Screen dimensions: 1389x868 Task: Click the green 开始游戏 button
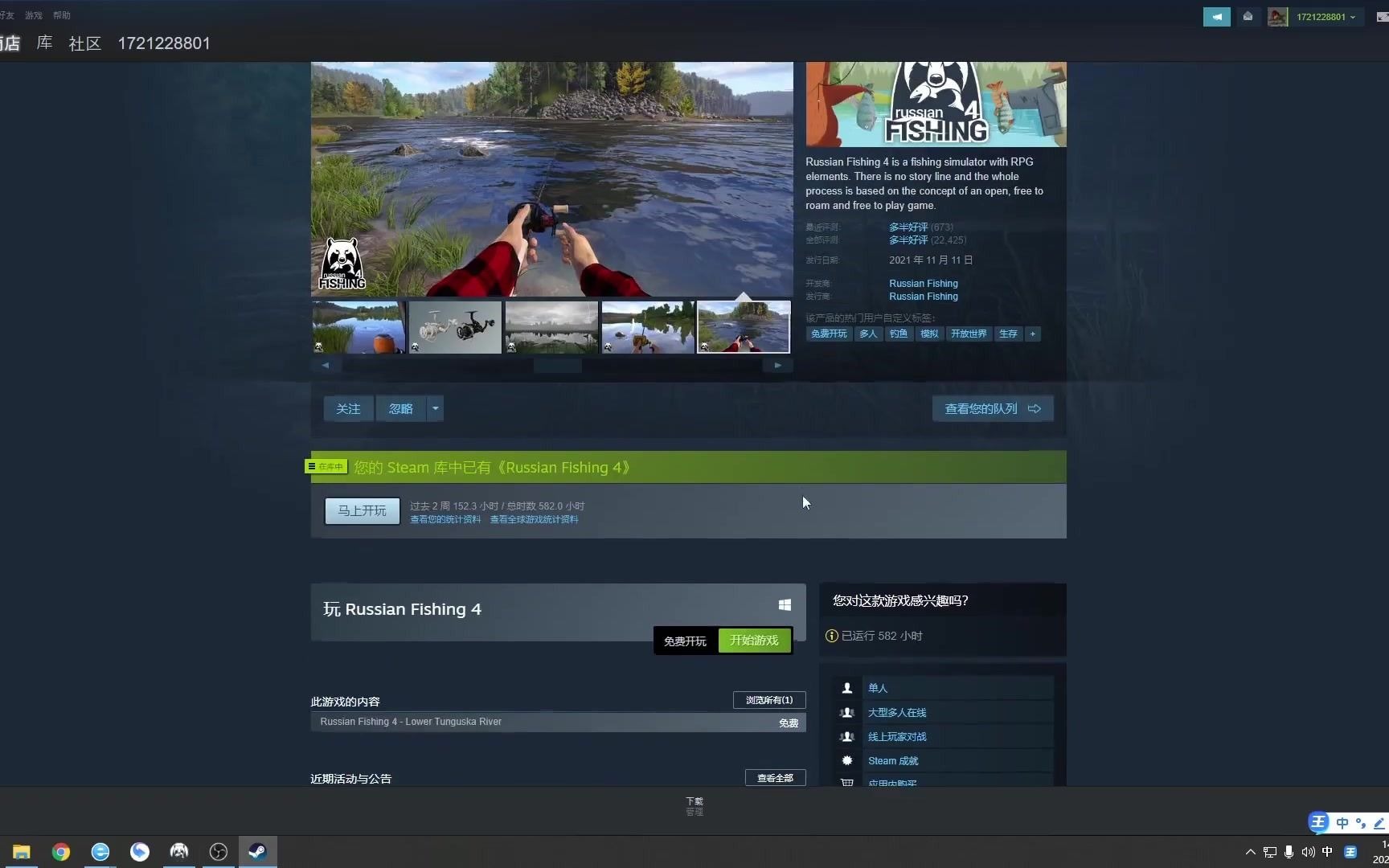754,641
